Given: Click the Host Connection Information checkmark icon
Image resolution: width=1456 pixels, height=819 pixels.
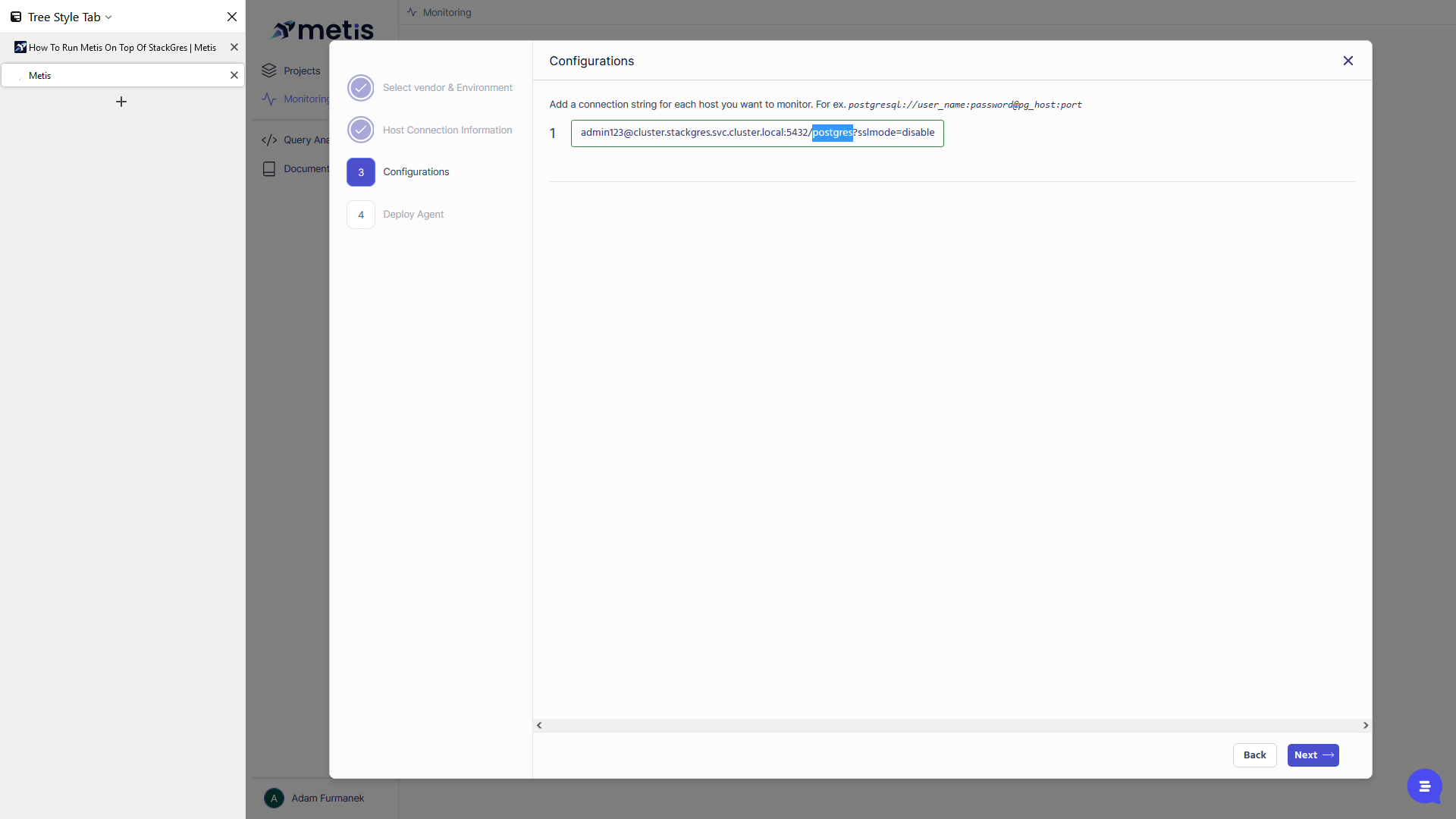Looking at the screenshot, I should (x=361, y=130).
